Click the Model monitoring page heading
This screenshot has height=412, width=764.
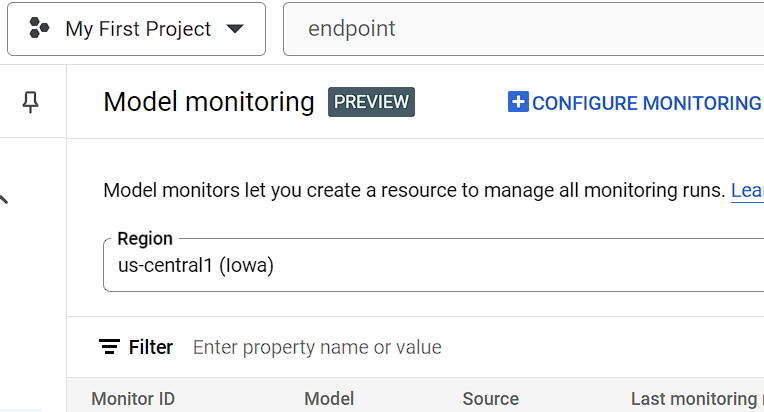(x=209, y=102)
